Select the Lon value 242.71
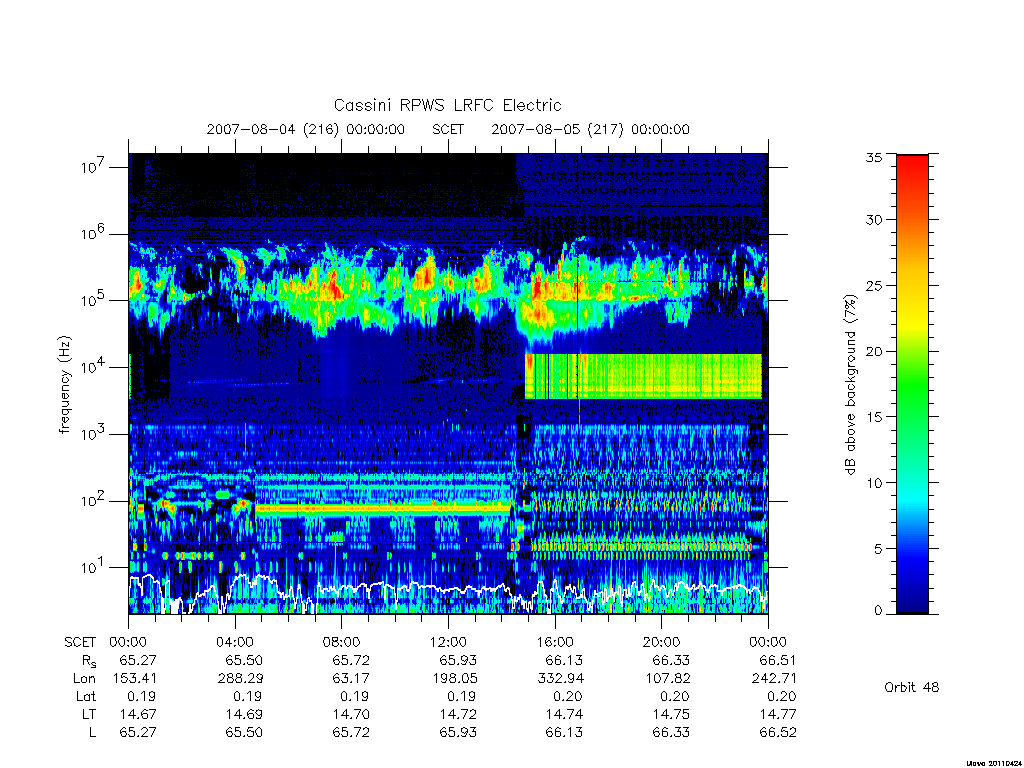 (774, 678)
